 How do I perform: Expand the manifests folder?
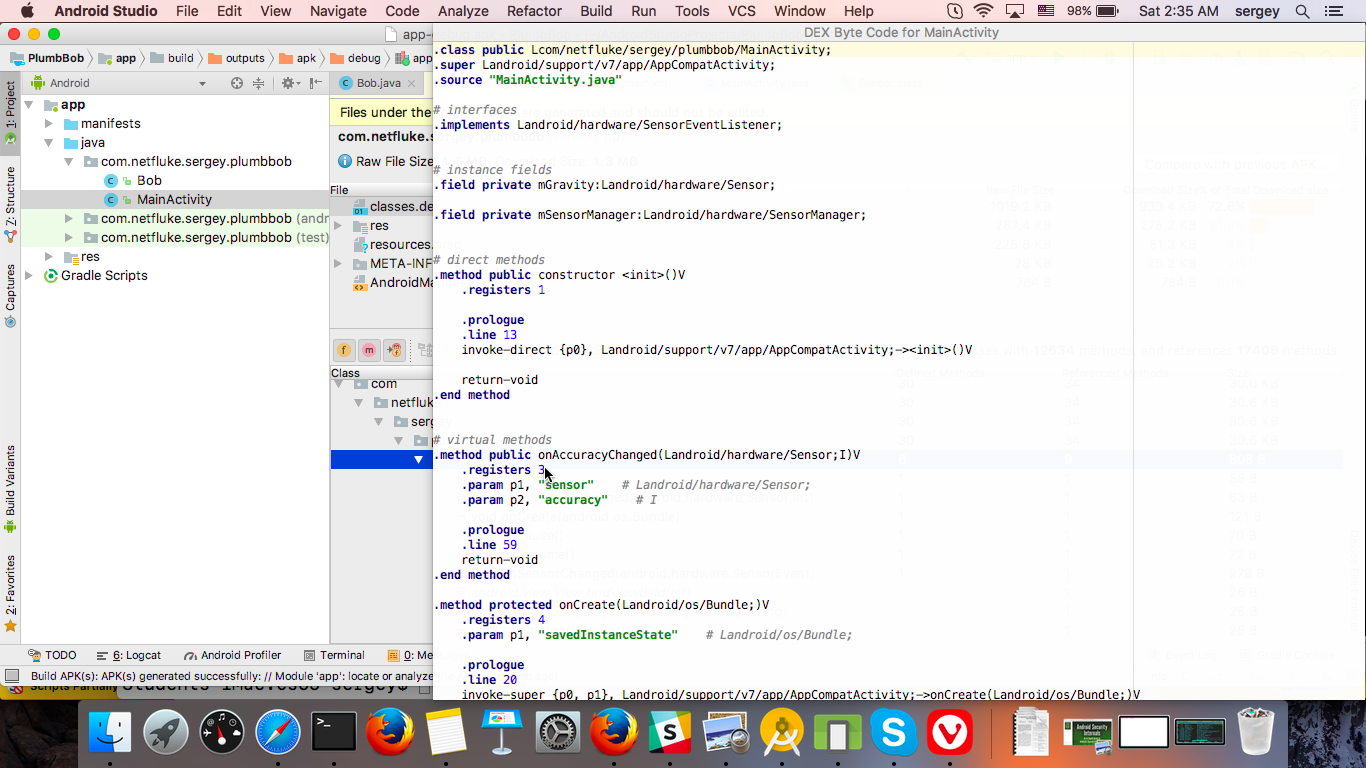(x=49, y=124)
